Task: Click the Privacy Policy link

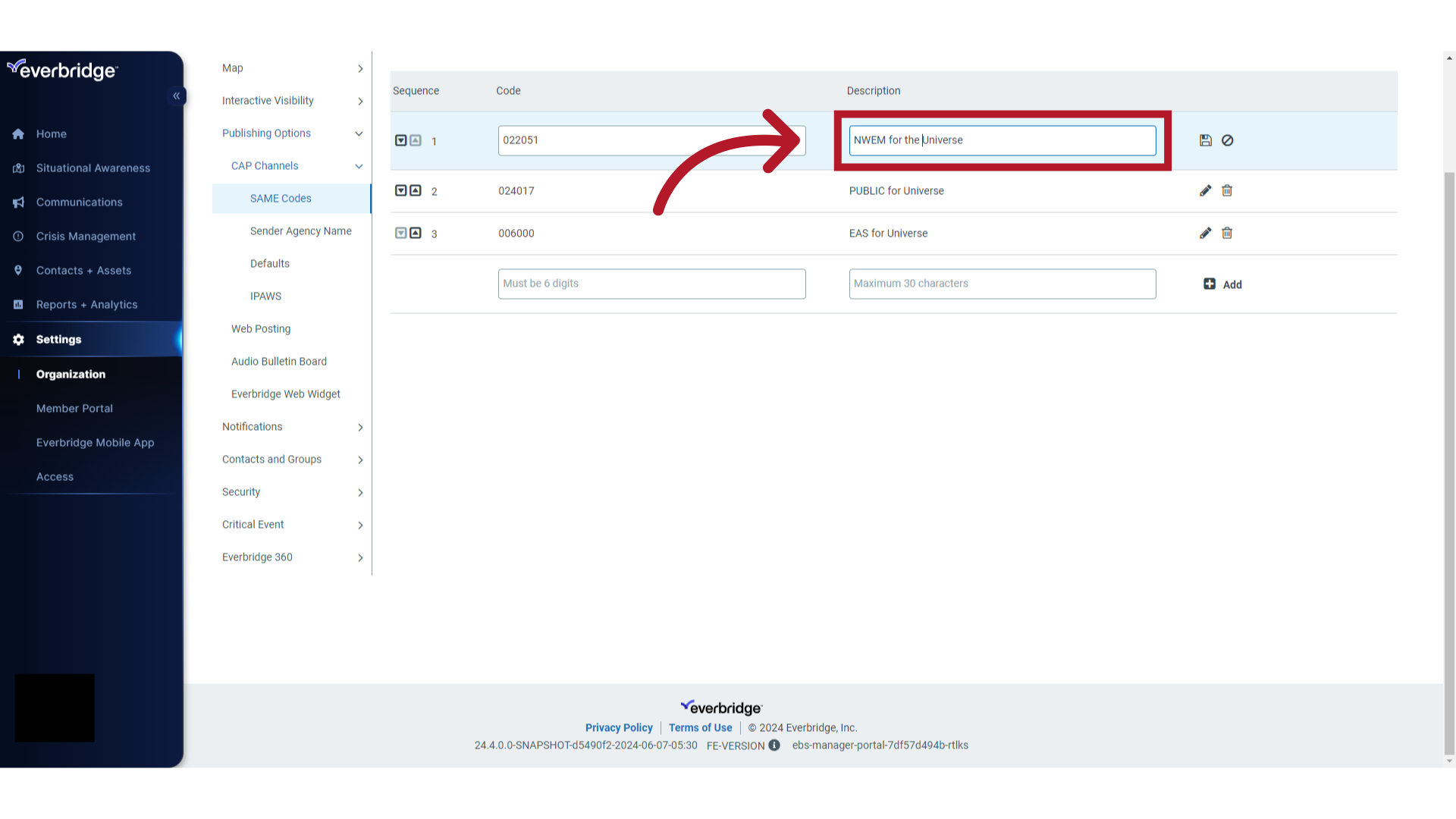Action: [x=619, y=727]
